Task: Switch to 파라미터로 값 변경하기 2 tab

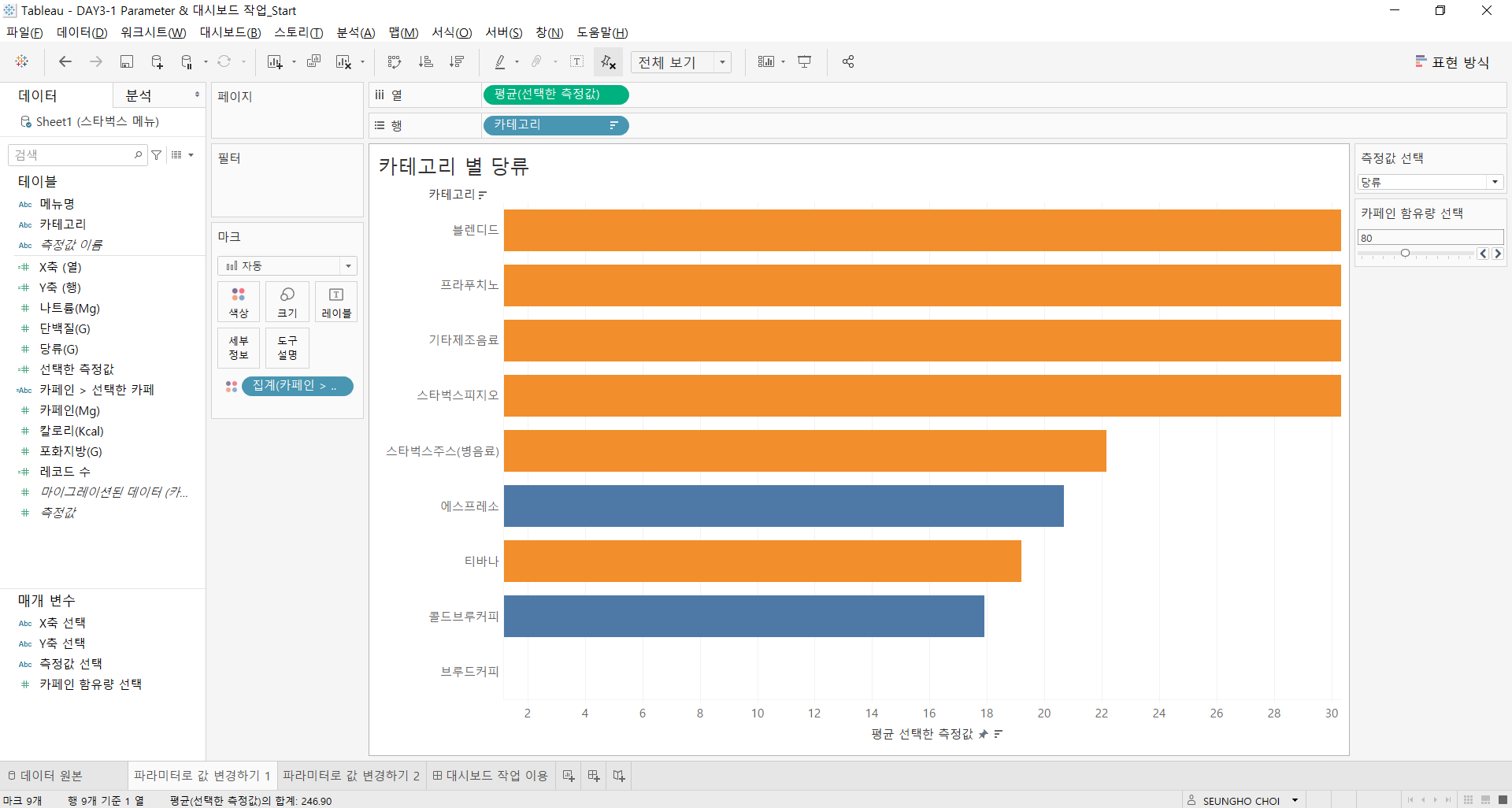Action: pyautogui.click(x=351, y=776)
